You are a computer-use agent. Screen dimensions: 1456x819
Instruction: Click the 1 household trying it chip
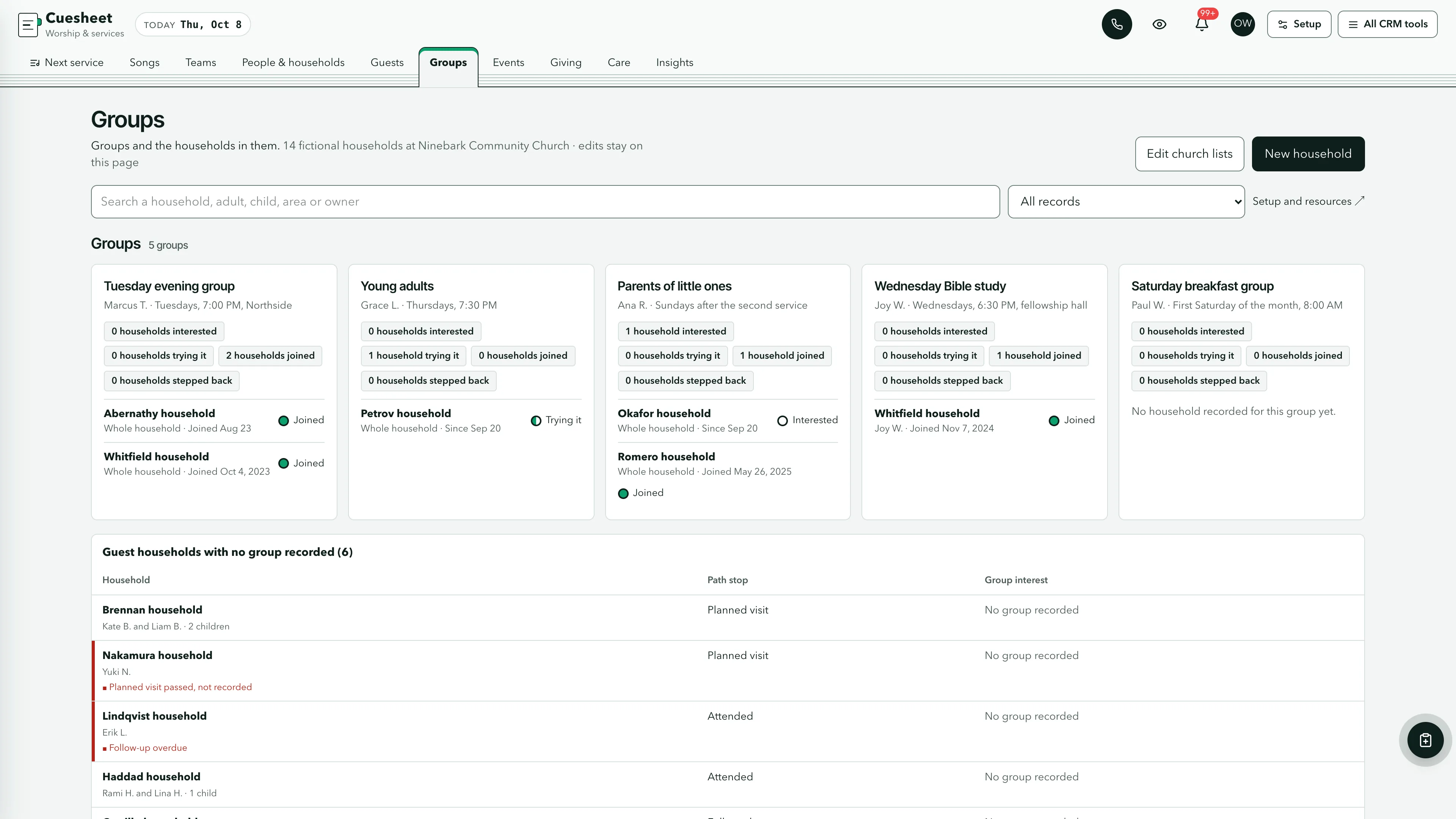click(x=414, y=356)
